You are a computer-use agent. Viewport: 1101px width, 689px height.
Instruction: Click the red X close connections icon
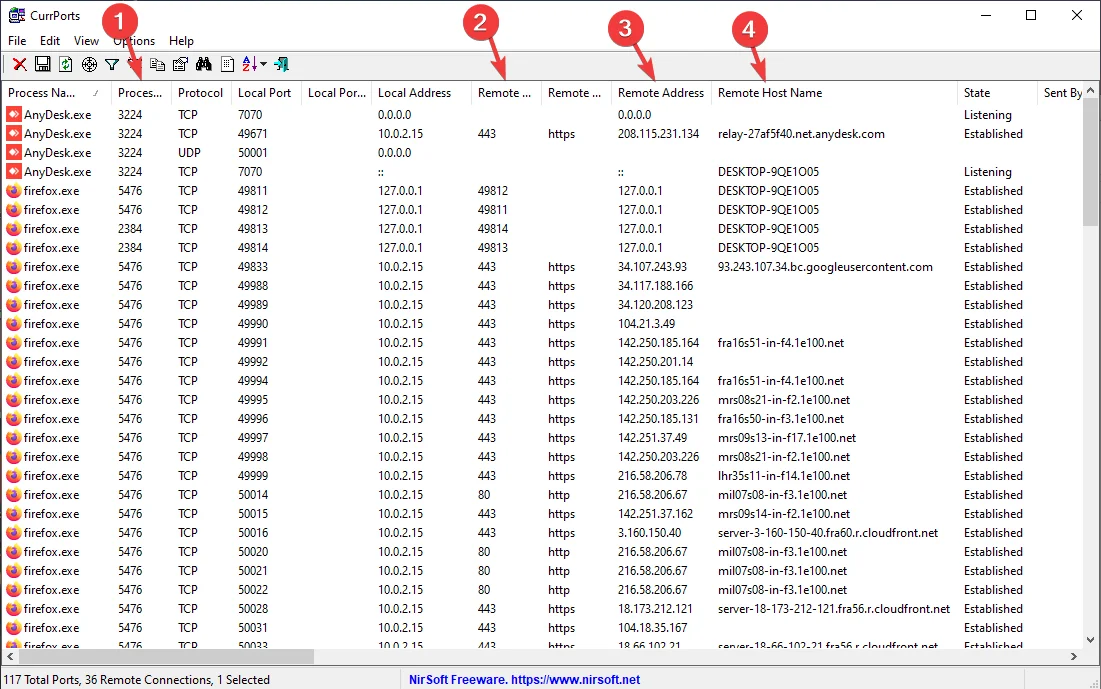tap(20, 65)
